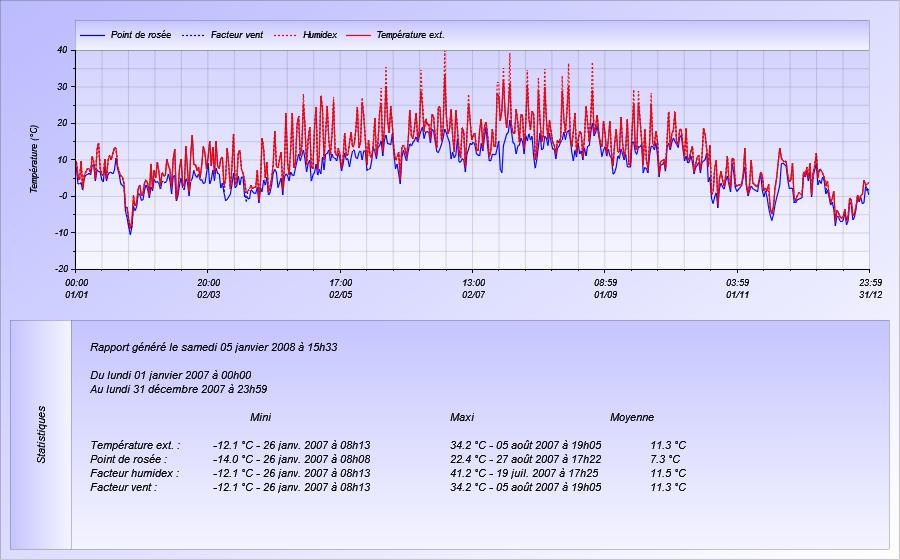
Task: Click the Point de rosée legend line swatch
Action: coord(92,35)
